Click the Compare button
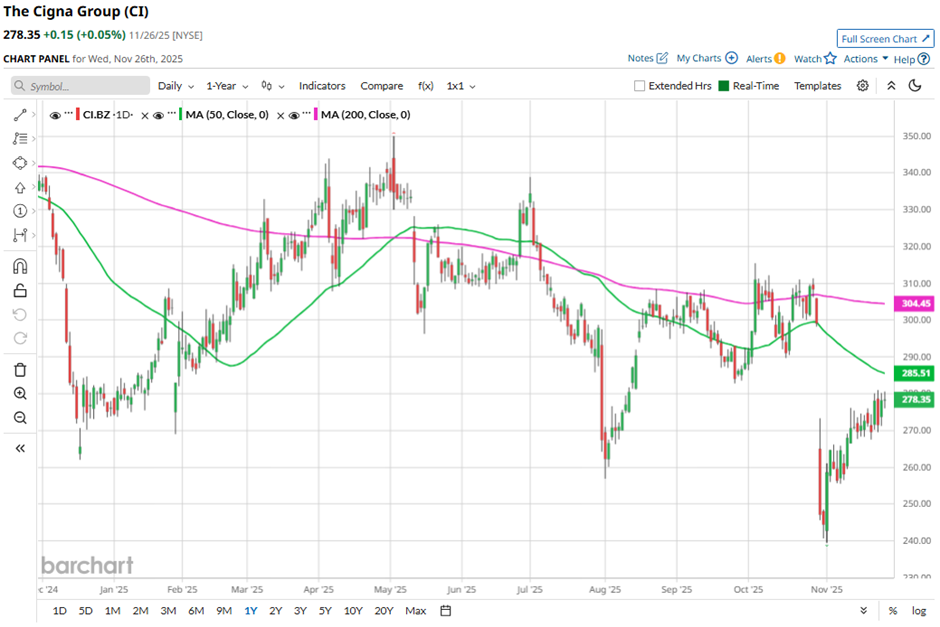This screenshot has width=940, height=627. 381,86
